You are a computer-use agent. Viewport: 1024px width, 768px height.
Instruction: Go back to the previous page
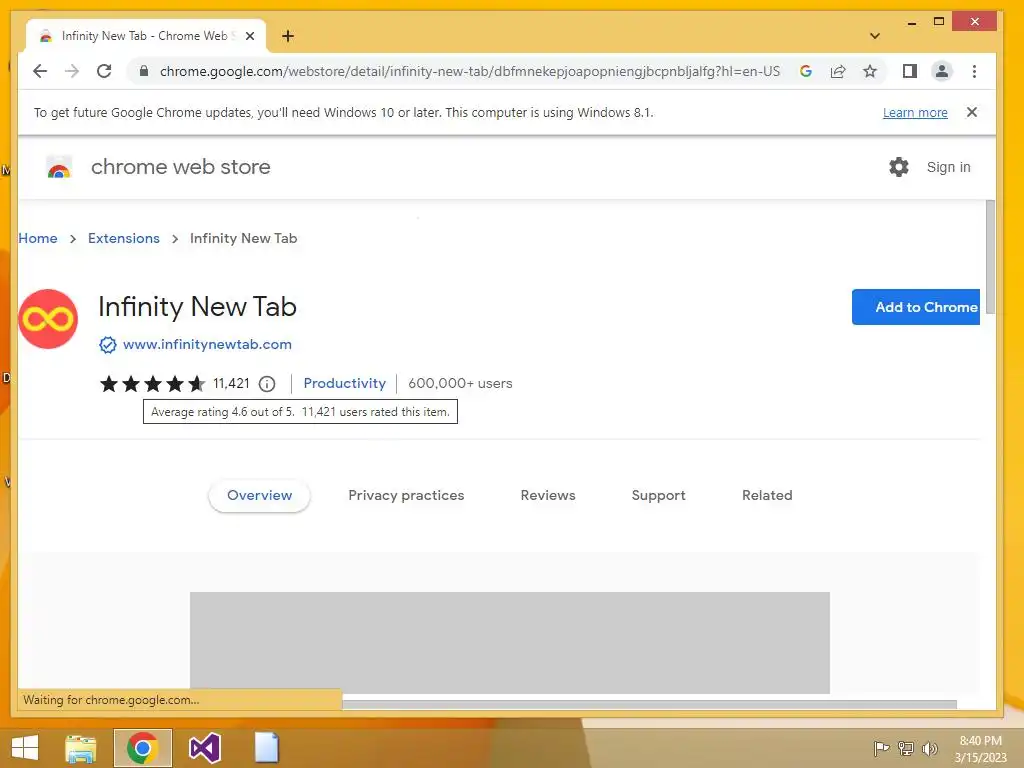40,71
